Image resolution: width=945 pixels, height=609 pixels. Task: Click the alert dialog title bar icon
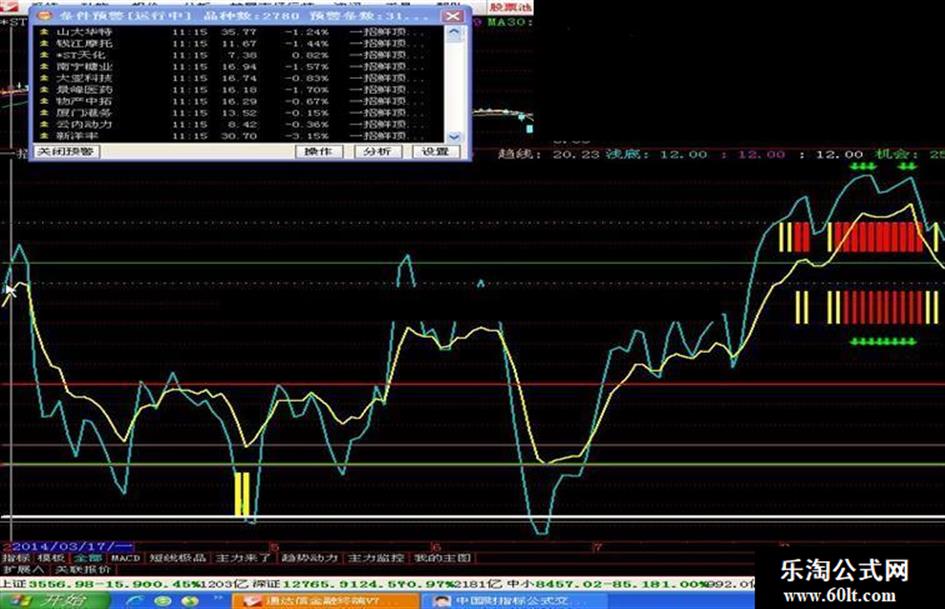click(x=45, y=16)
